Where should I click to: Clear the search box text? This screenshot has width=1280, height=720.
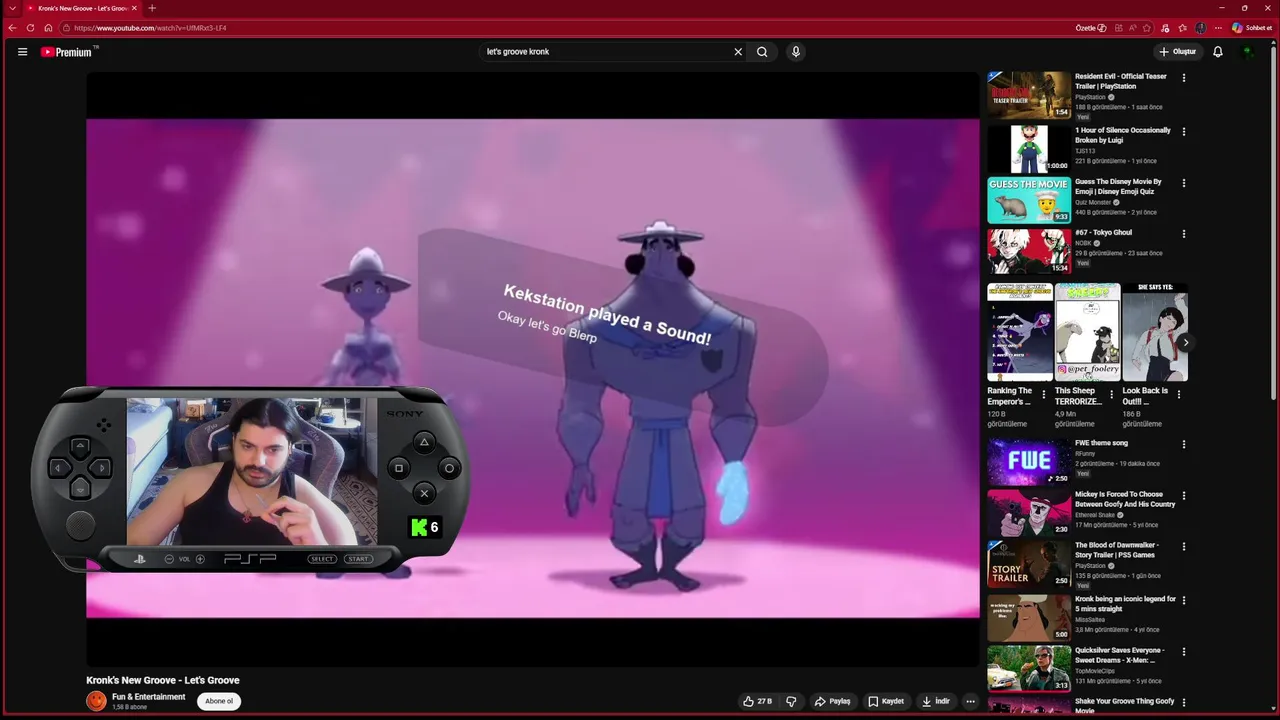[x=738, y=52]
